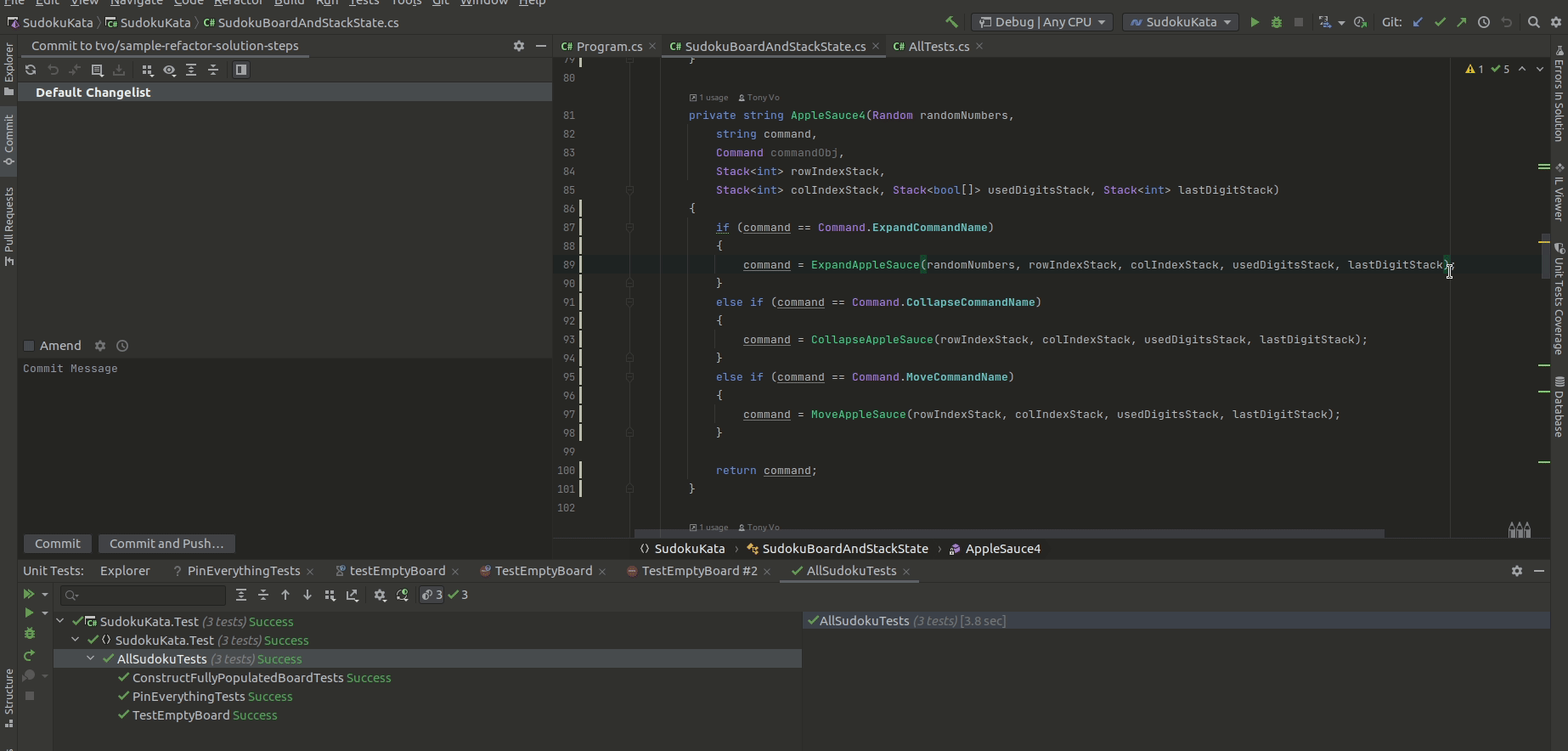The image size is (1568, 751).
Task: Open the SudokuKata run configuration dropdown
Action: point(1181,22)
